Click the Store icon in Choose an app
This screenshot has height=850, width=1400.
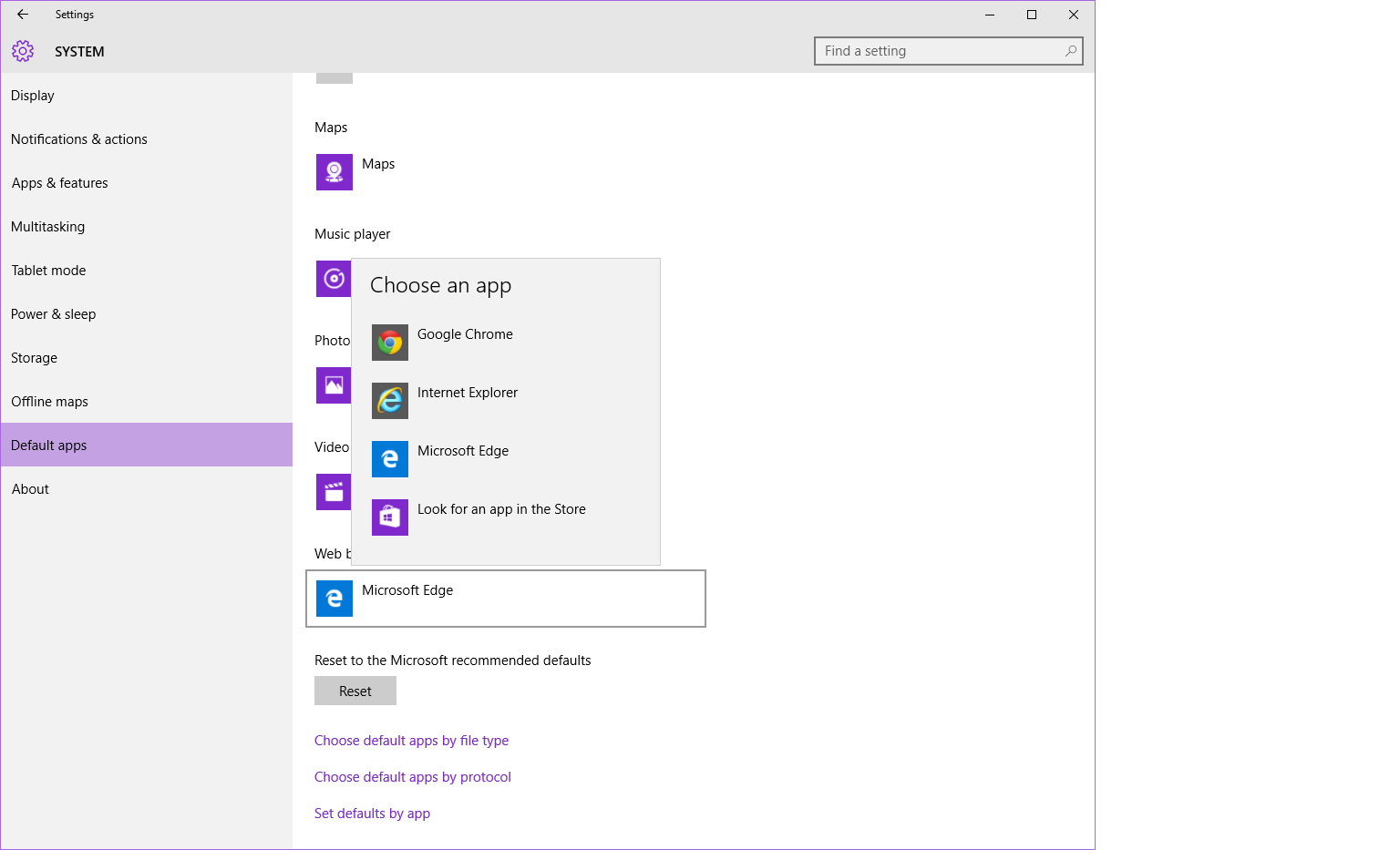390,517
